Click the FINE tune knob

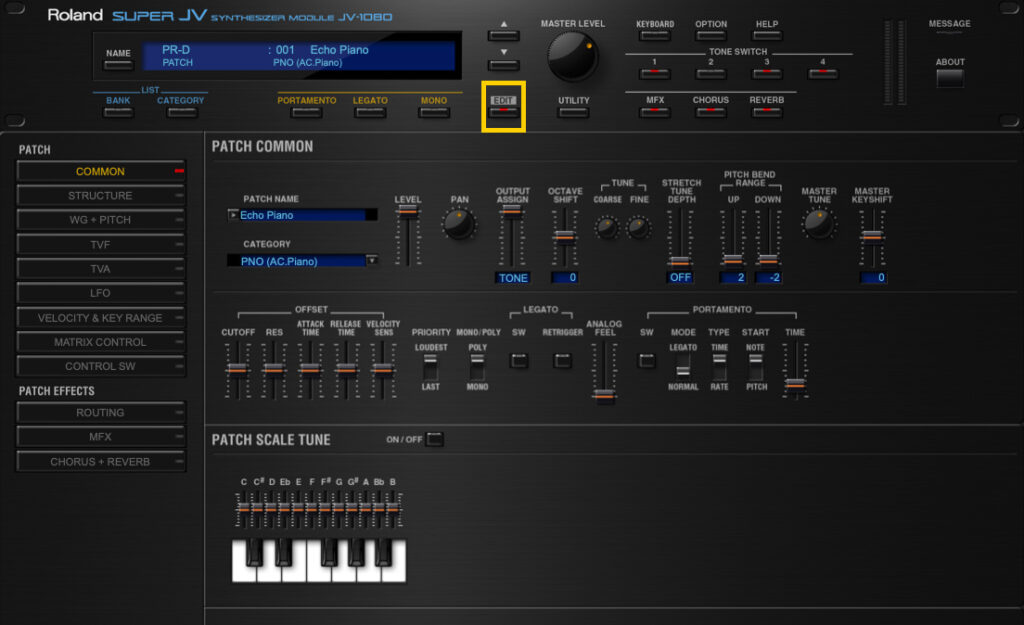(x=638, y=228)
